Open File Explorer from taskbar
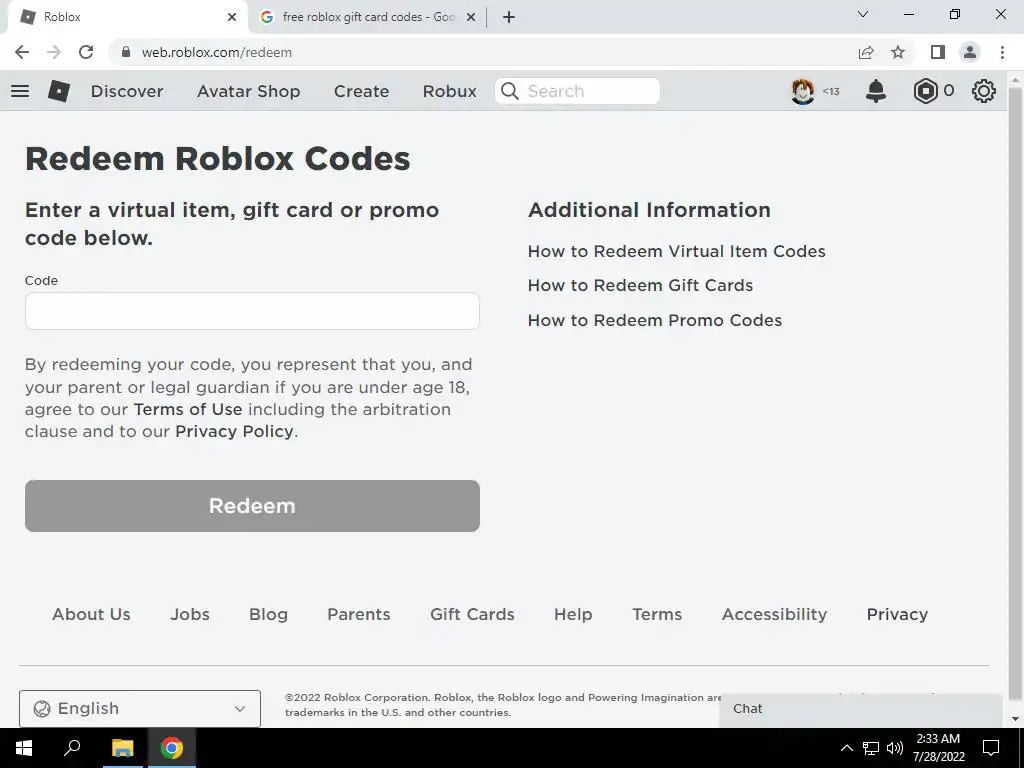1024x768 pixels. tap(122, 748)
